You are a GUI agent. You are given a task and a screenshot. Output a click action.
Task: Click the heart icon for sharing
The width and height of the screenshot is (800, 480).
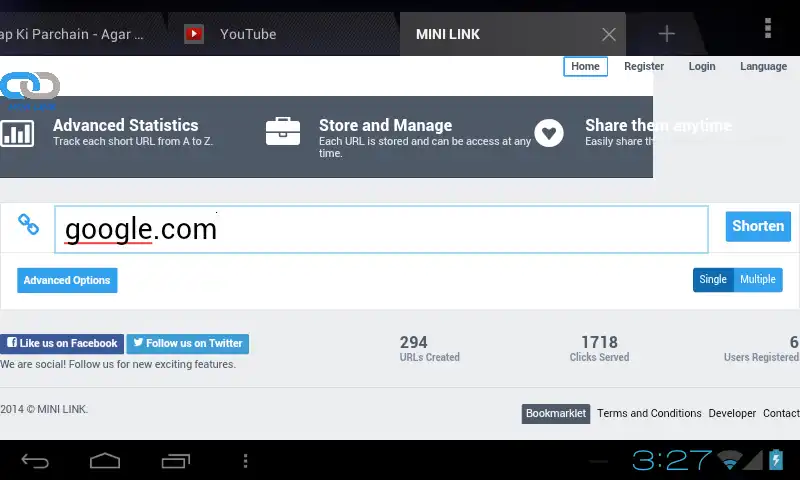click(549, 133)
